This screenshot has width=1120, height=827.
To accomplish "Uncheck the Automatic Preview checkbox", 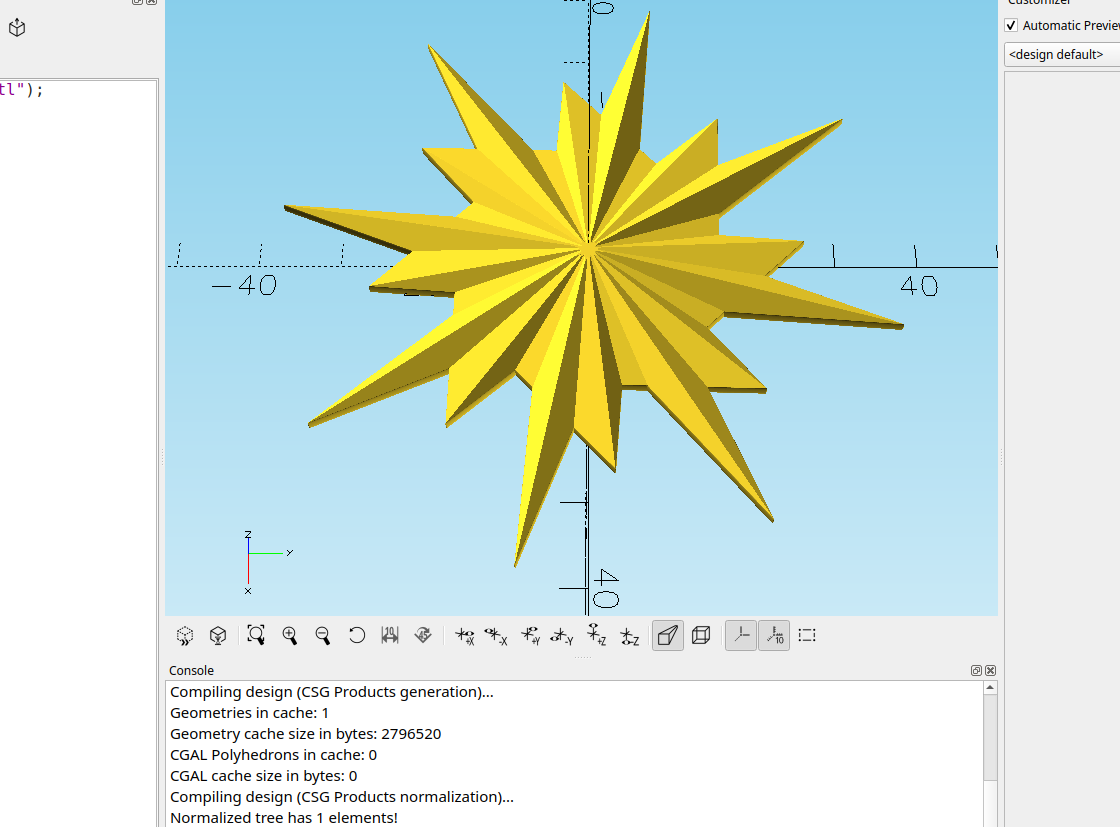I will coord(1011,26).
